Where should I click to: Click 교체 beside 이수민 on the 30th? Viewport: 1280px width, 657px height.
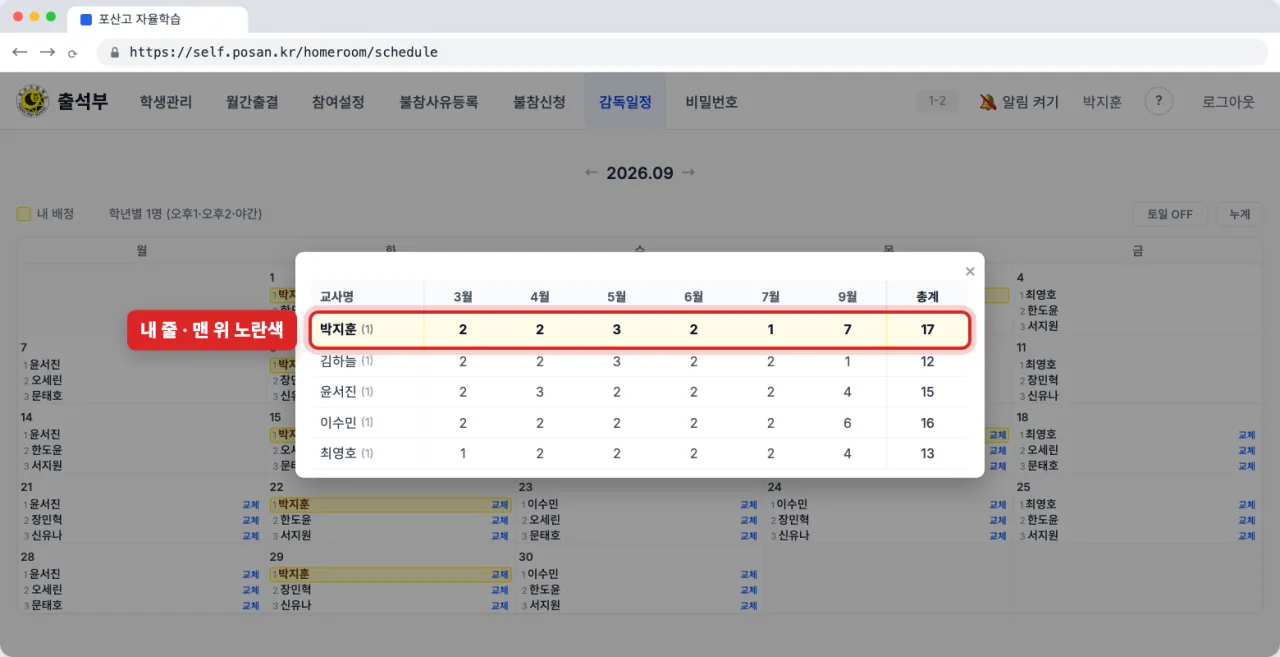point(748,575)
